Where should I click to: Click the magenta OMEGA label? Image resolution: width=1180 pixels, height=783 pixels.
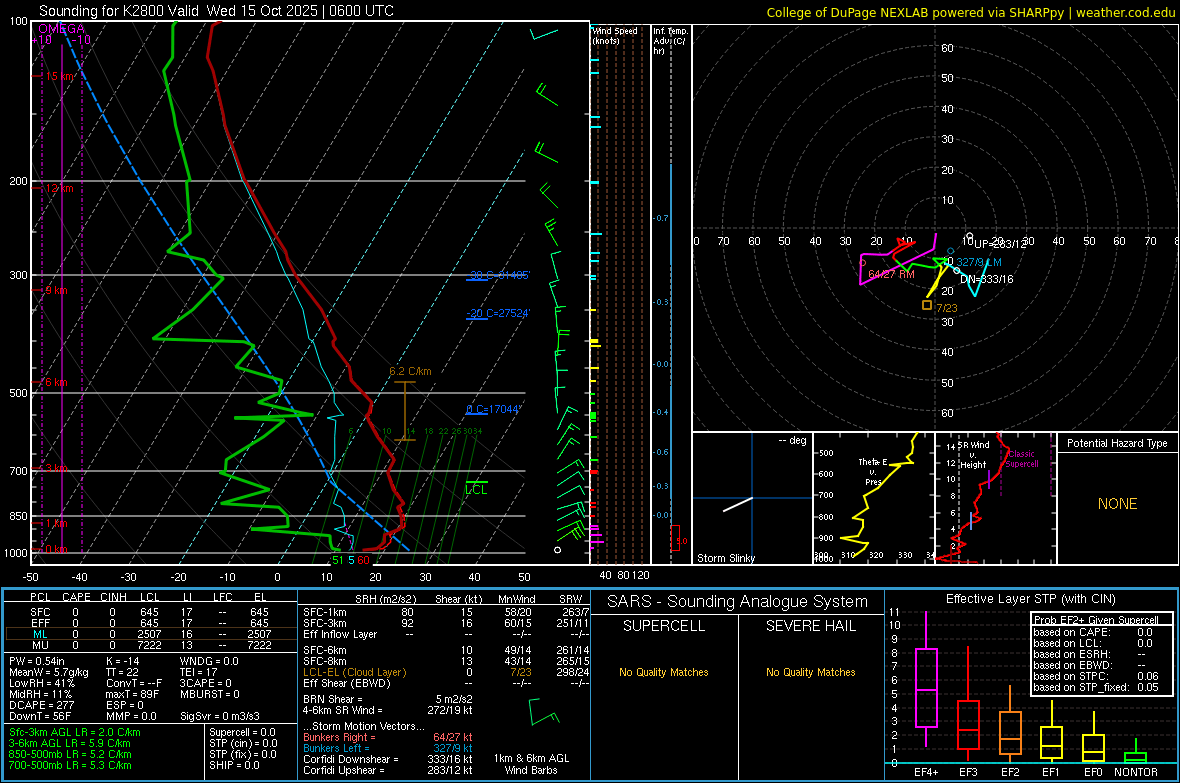(x=62, y=29)
